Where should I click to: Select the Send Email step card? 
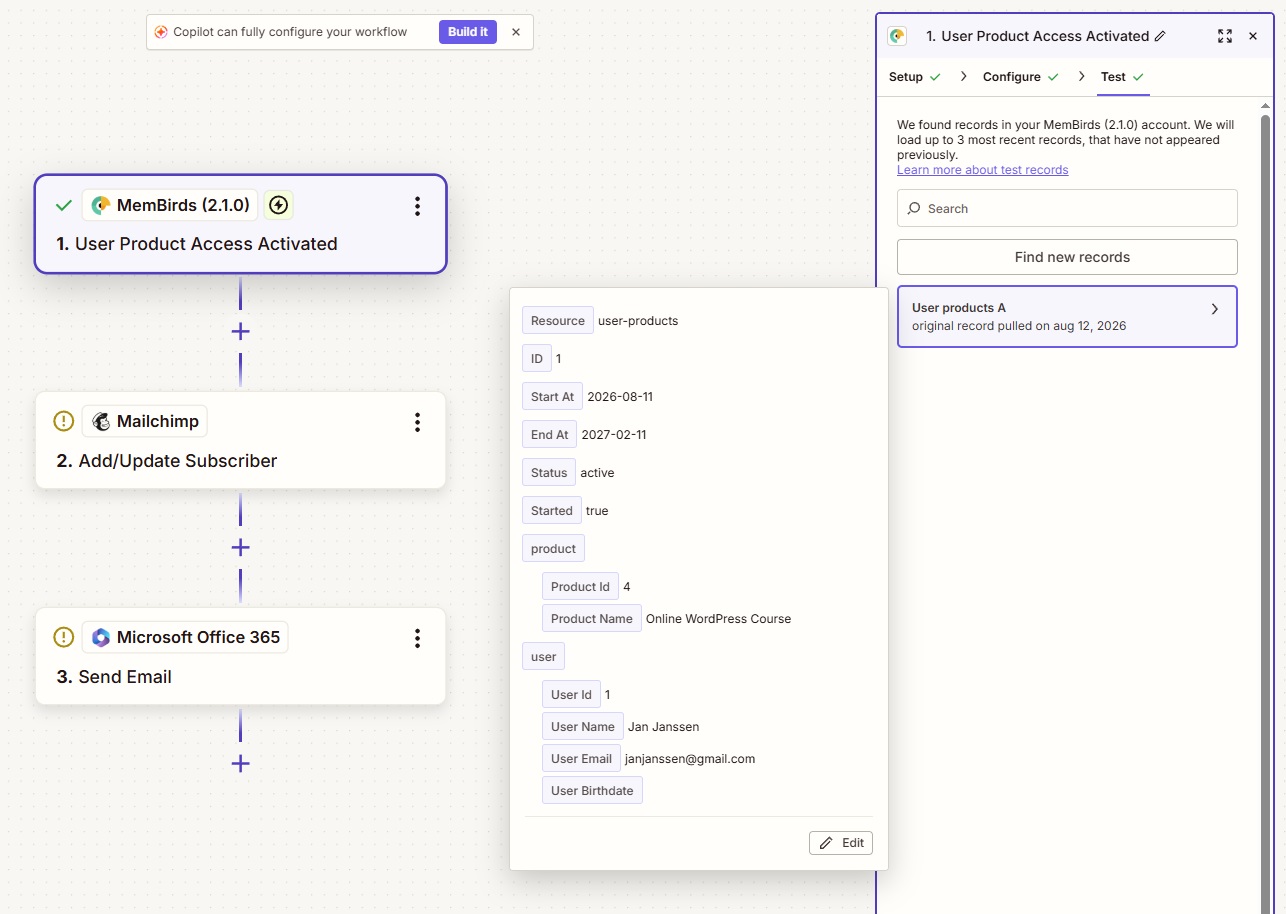240,656
